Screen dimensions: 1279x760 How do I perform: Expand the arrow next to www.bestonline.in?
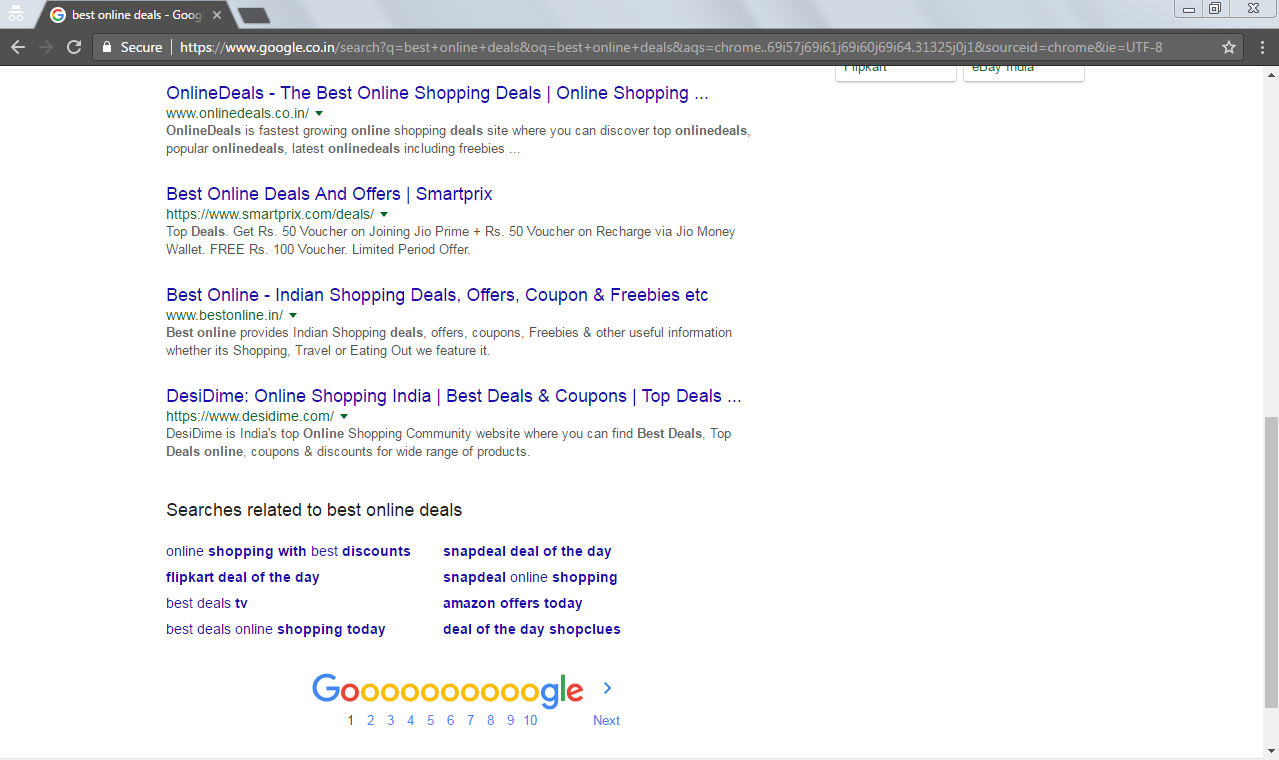(x=293, y=316)
